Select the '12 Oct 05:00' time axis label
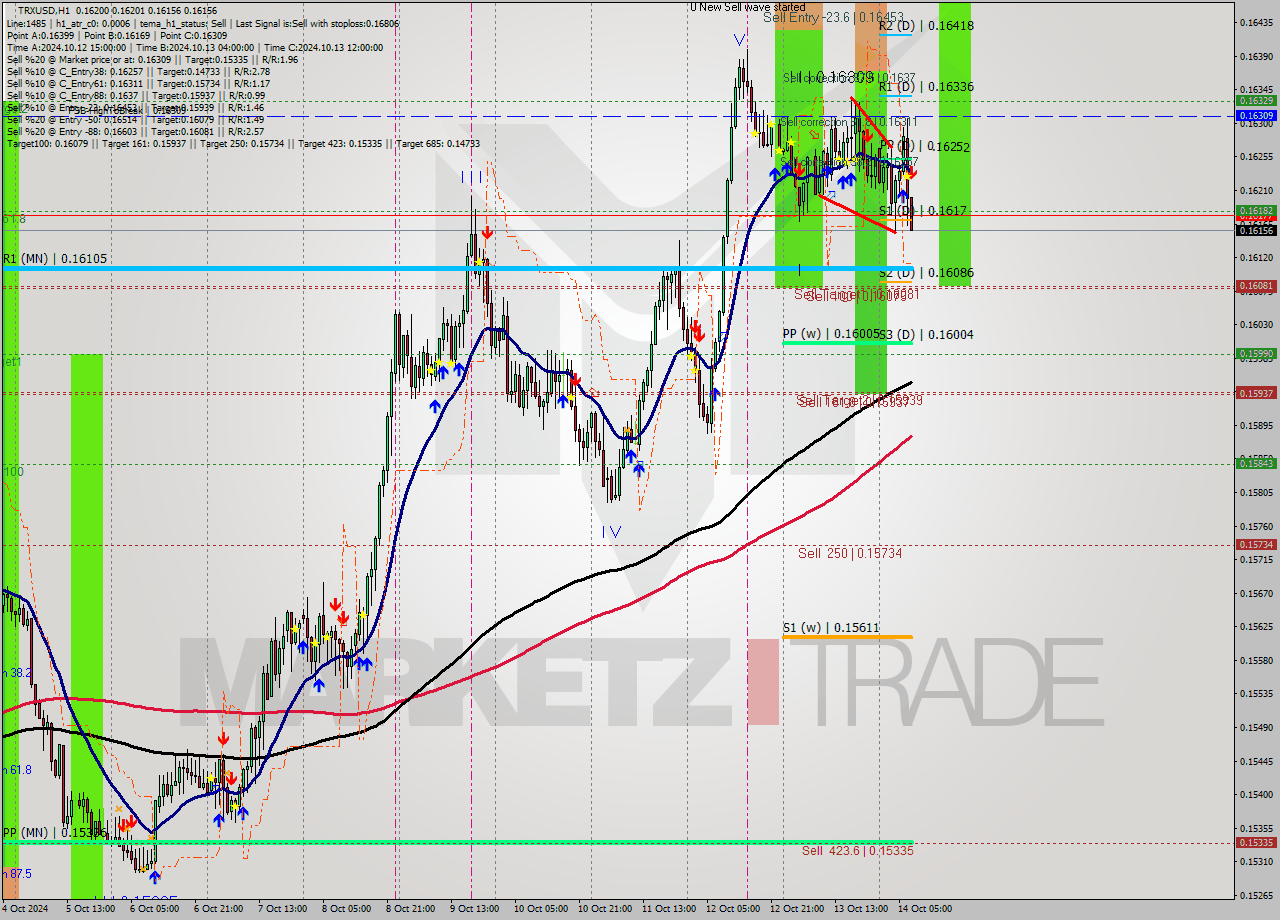This screenshot has height=920, width=1280. [x=732, y=909]
